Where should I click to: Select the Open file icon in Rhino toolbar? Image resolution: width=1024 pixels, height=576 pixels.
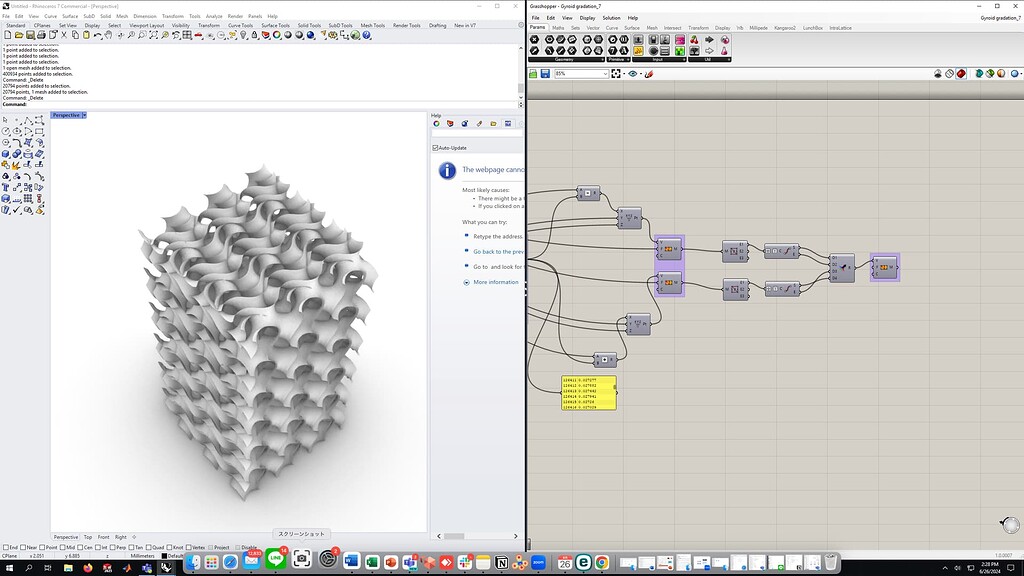pyautogui.click(x=21, y=36)
